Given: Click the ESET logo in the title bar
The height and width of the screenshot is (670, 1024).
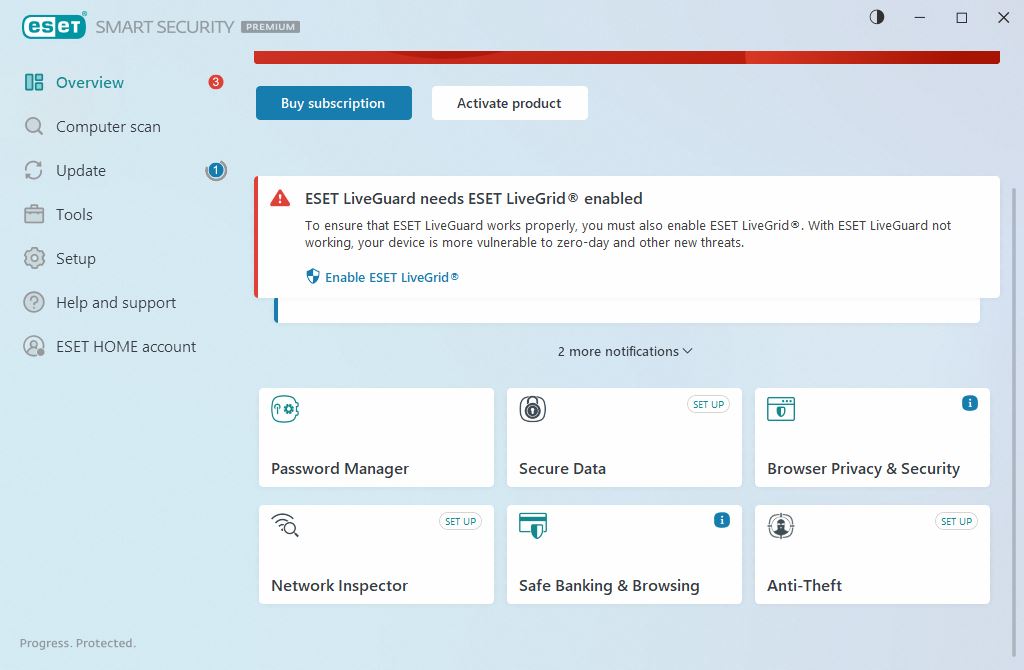Looking at the screenshot, I should (54, 26).
